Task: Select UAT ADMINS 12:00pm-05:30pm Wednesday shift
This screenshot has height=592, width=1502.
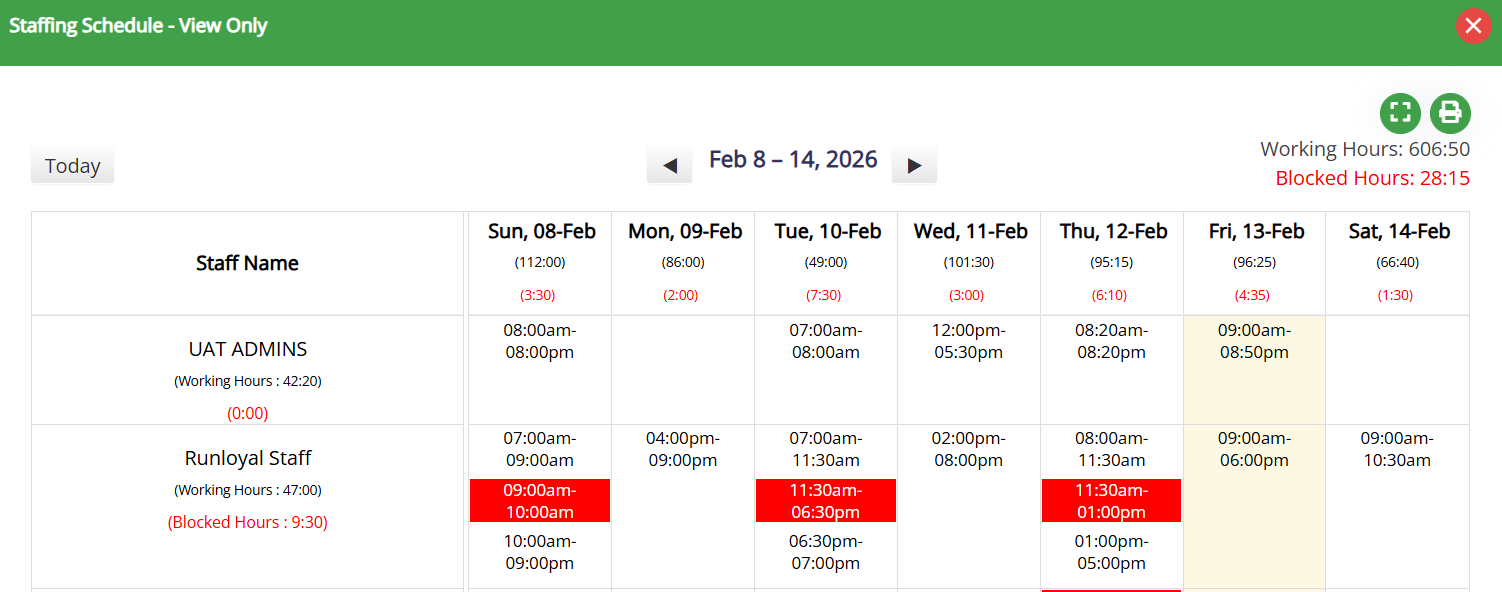Action: coord(968,341)
